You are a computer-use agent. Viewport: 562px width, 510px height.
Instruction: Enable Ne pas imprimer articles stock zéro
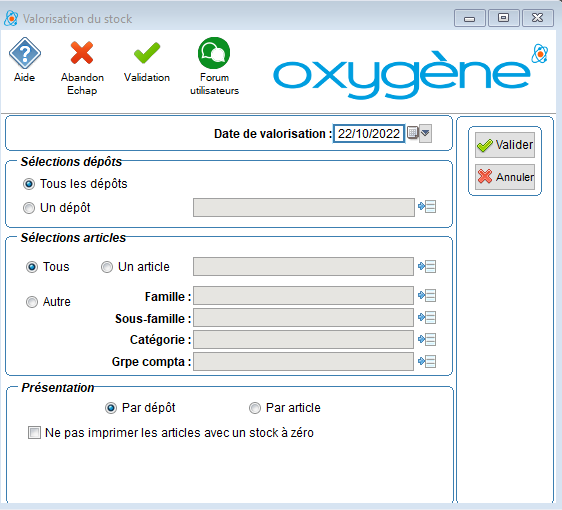[34, 433]
